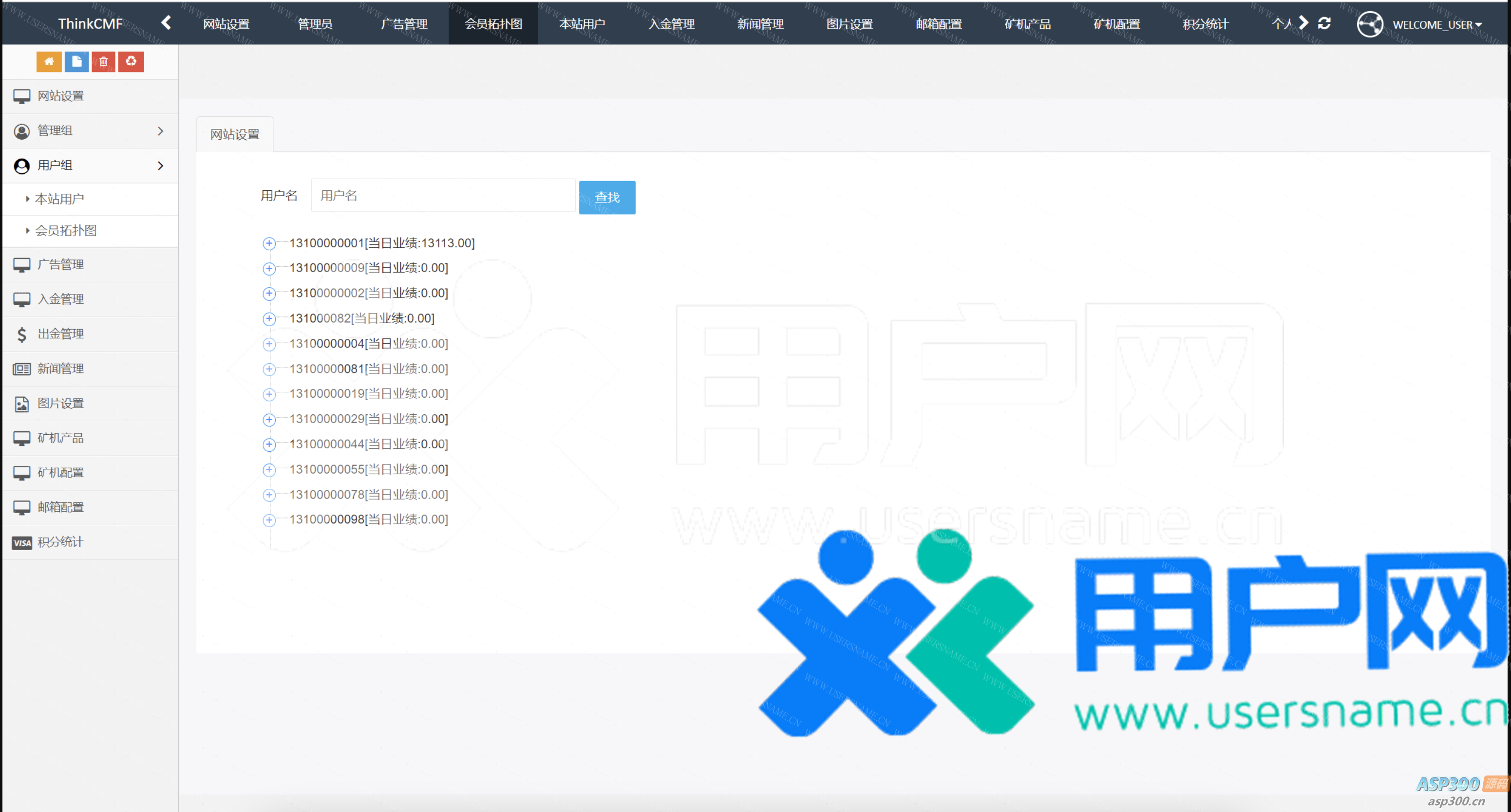
Task: Open the WELCOME_USER dropdown menu
Action: click(x=1437, y=25)
